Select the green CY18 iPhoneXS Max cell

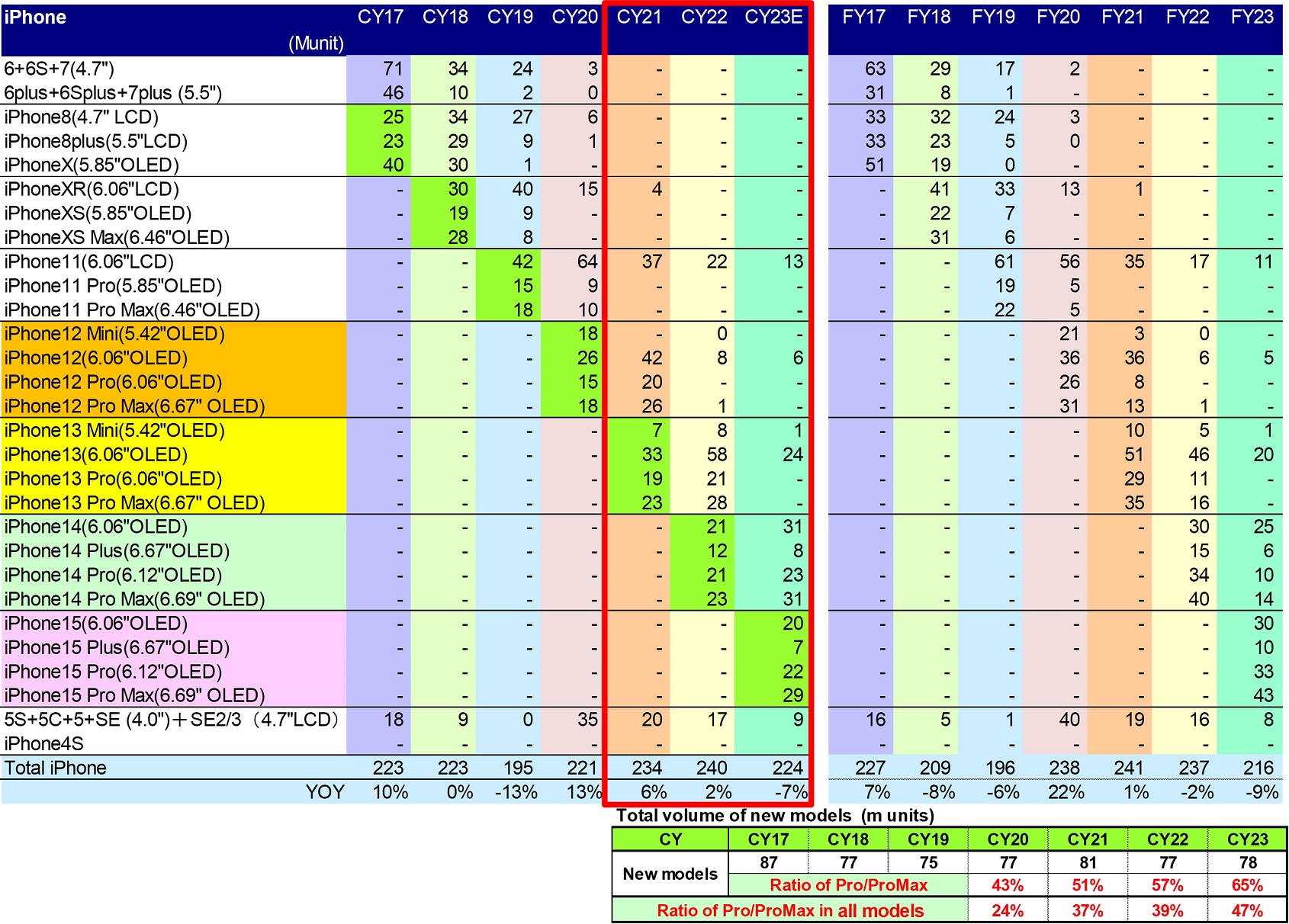[x=444, y=237]
